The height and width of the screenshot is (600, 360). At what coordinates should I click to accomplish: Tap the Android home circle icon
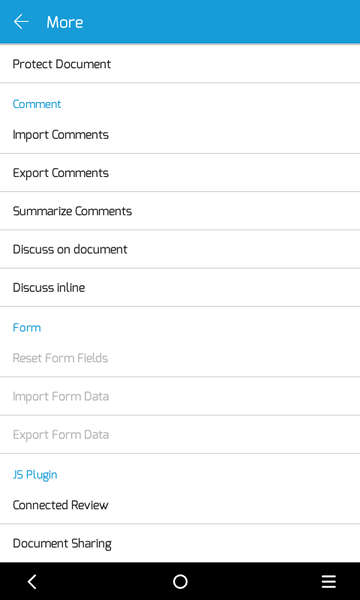coord(180,582)
